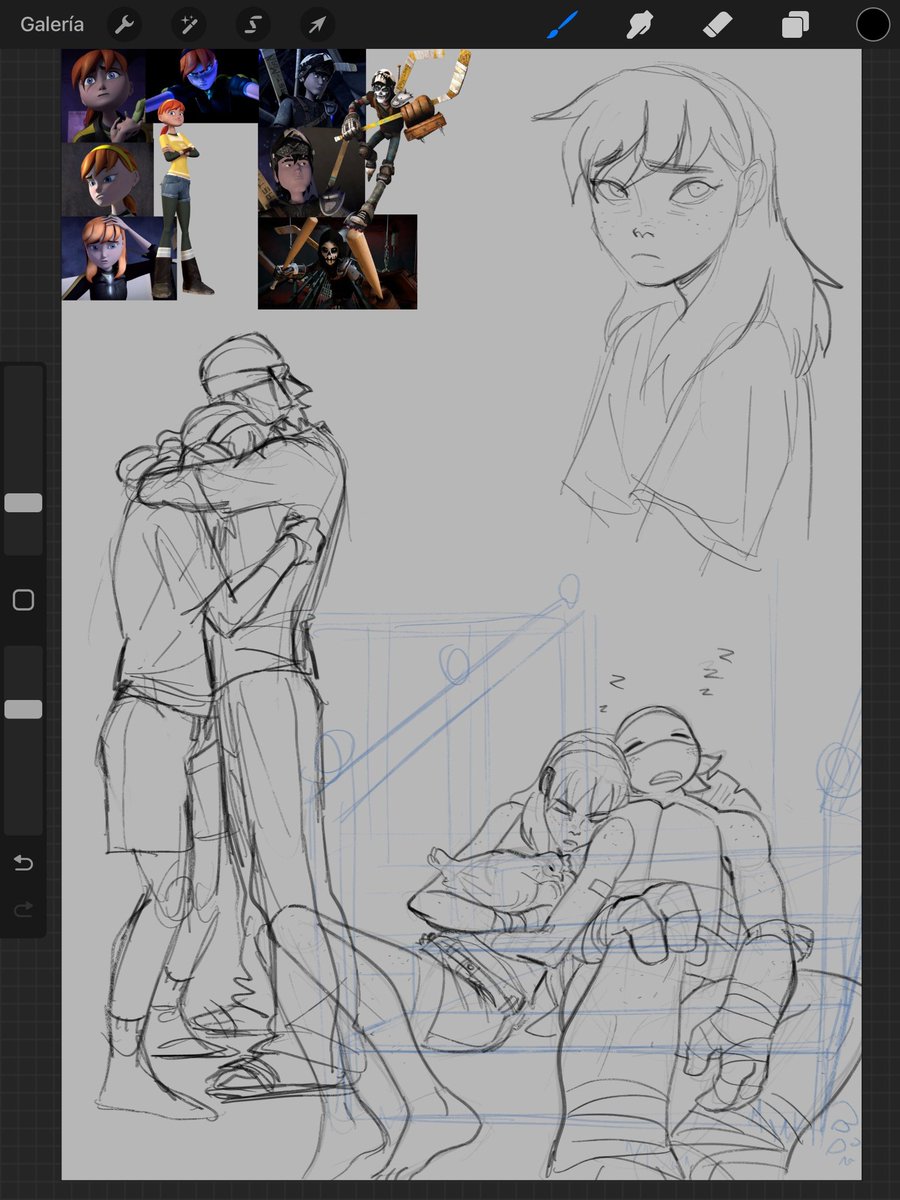Select the Smudge tool
The image size is (900, 1200).
tap(640, 24)
